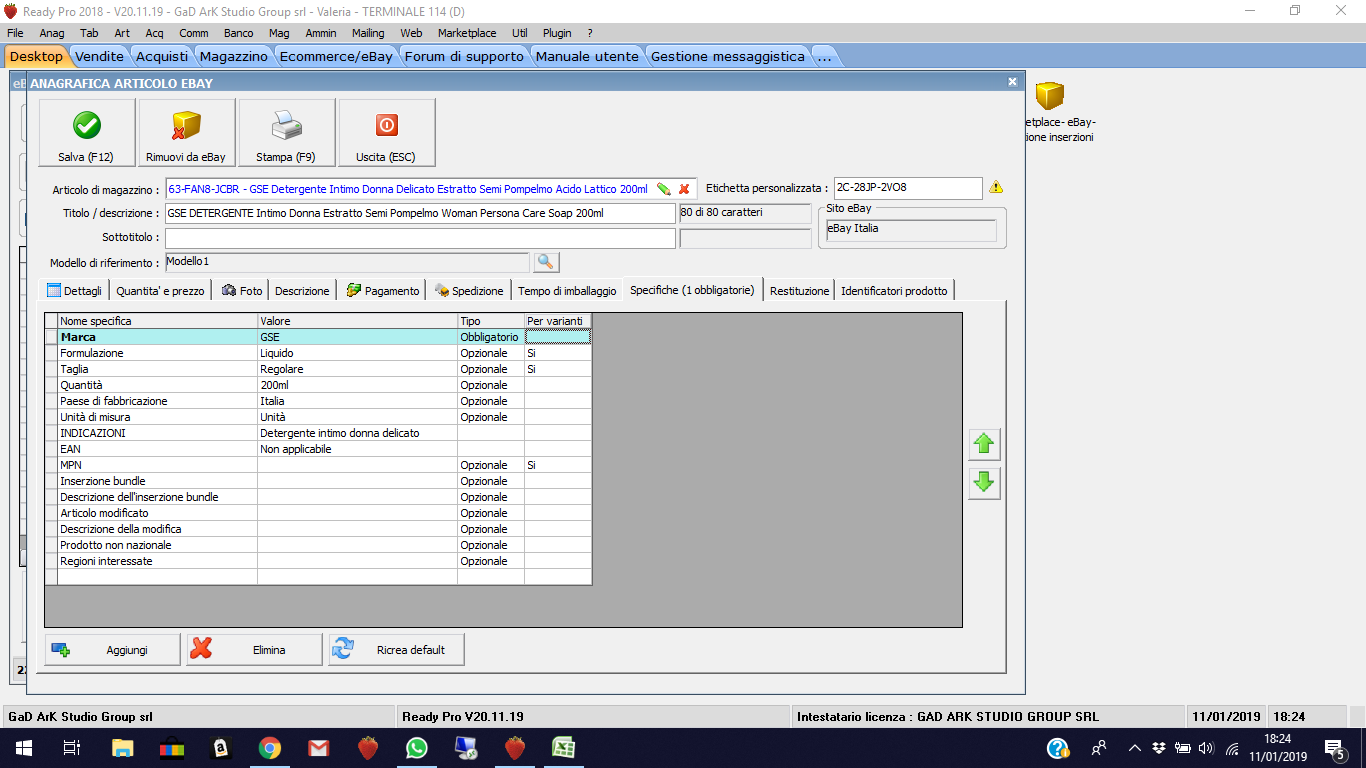Click the Aggiungi button
1366x768 pixels.
113,650
